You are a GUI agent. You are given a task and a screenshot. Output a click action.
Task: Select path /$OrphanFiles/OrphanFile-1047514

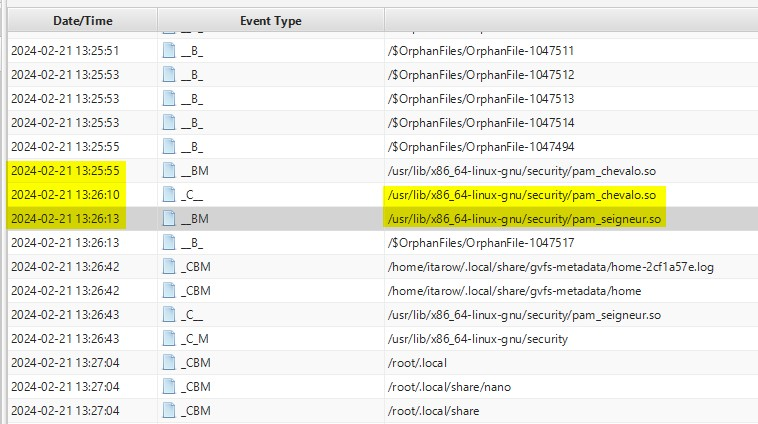click(x=481, y=123)
